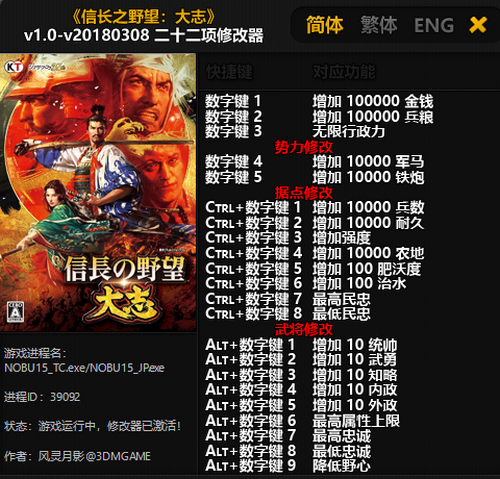Click the KT logo on cover art

tap(14, 67)
